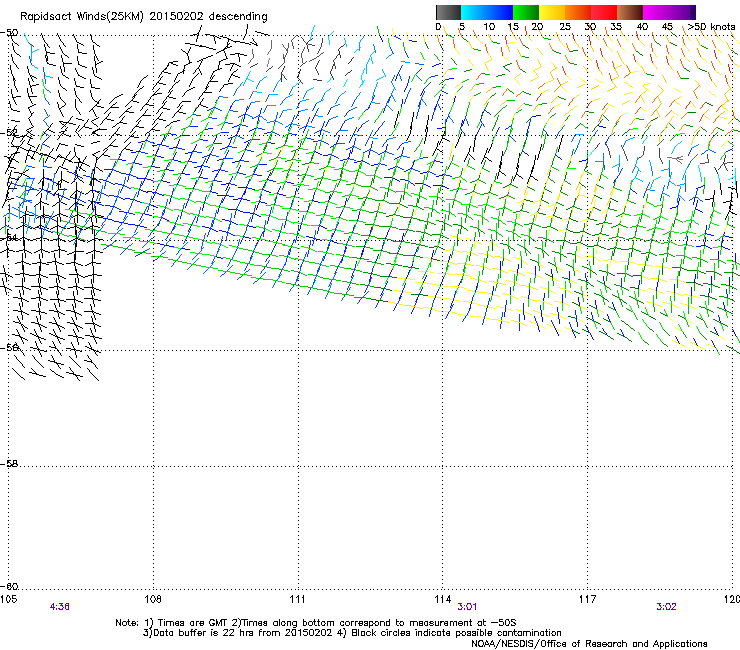
Task: Click the '>50 knots' legend label
Action: point(711,27)
